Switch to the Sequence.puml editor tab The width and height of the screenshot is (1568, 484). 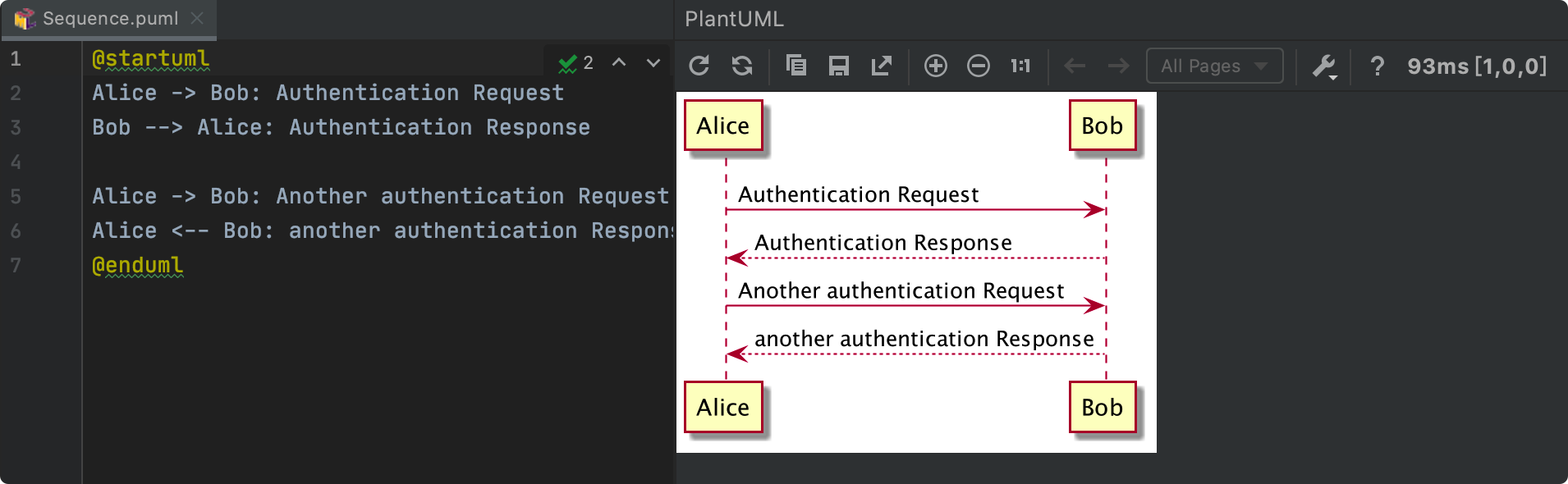coord(109,19)
